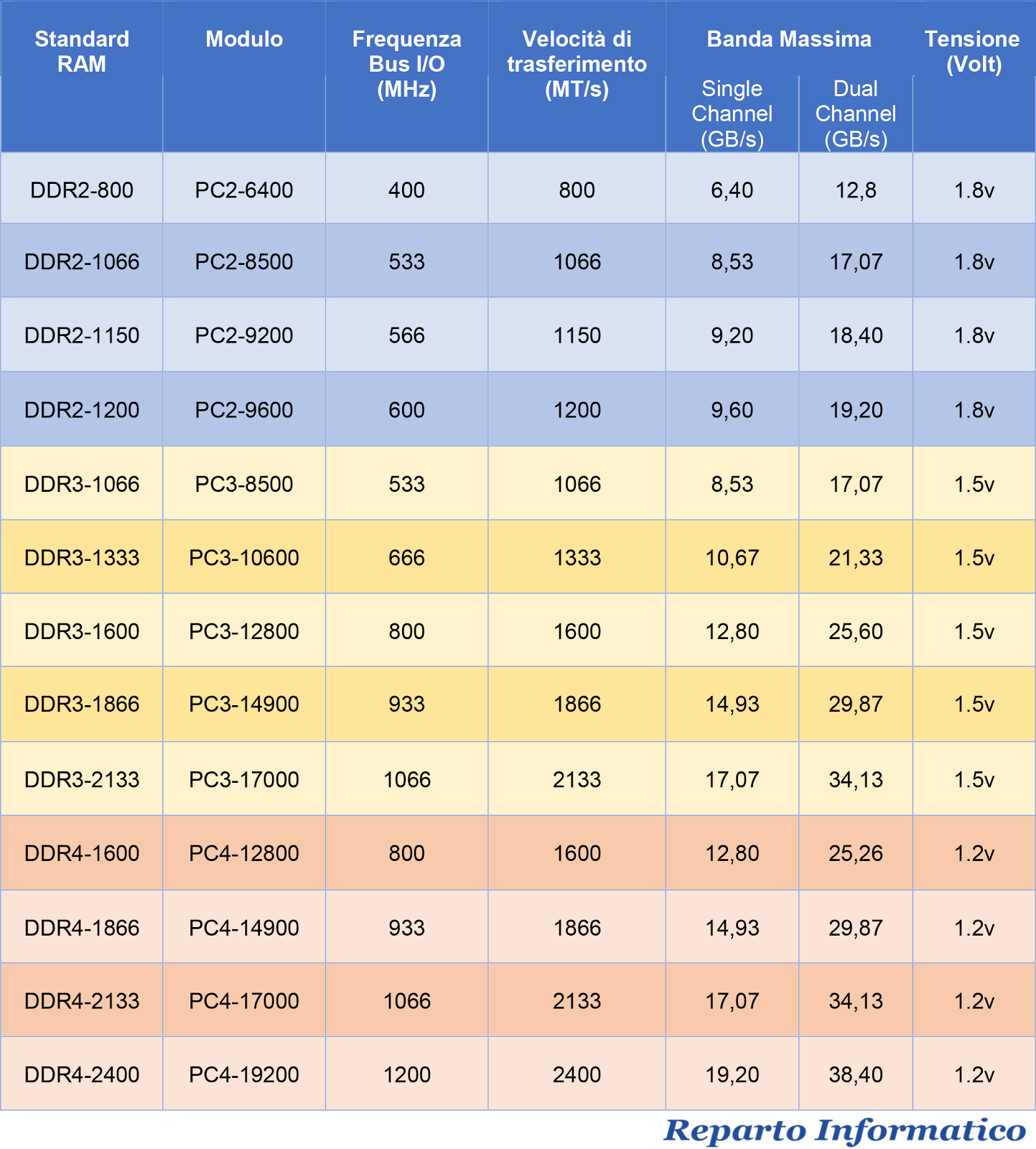Screen dimensions: 1036x1149
Task: Click the DDR2-800 cell
Action: tap(82, 190)
